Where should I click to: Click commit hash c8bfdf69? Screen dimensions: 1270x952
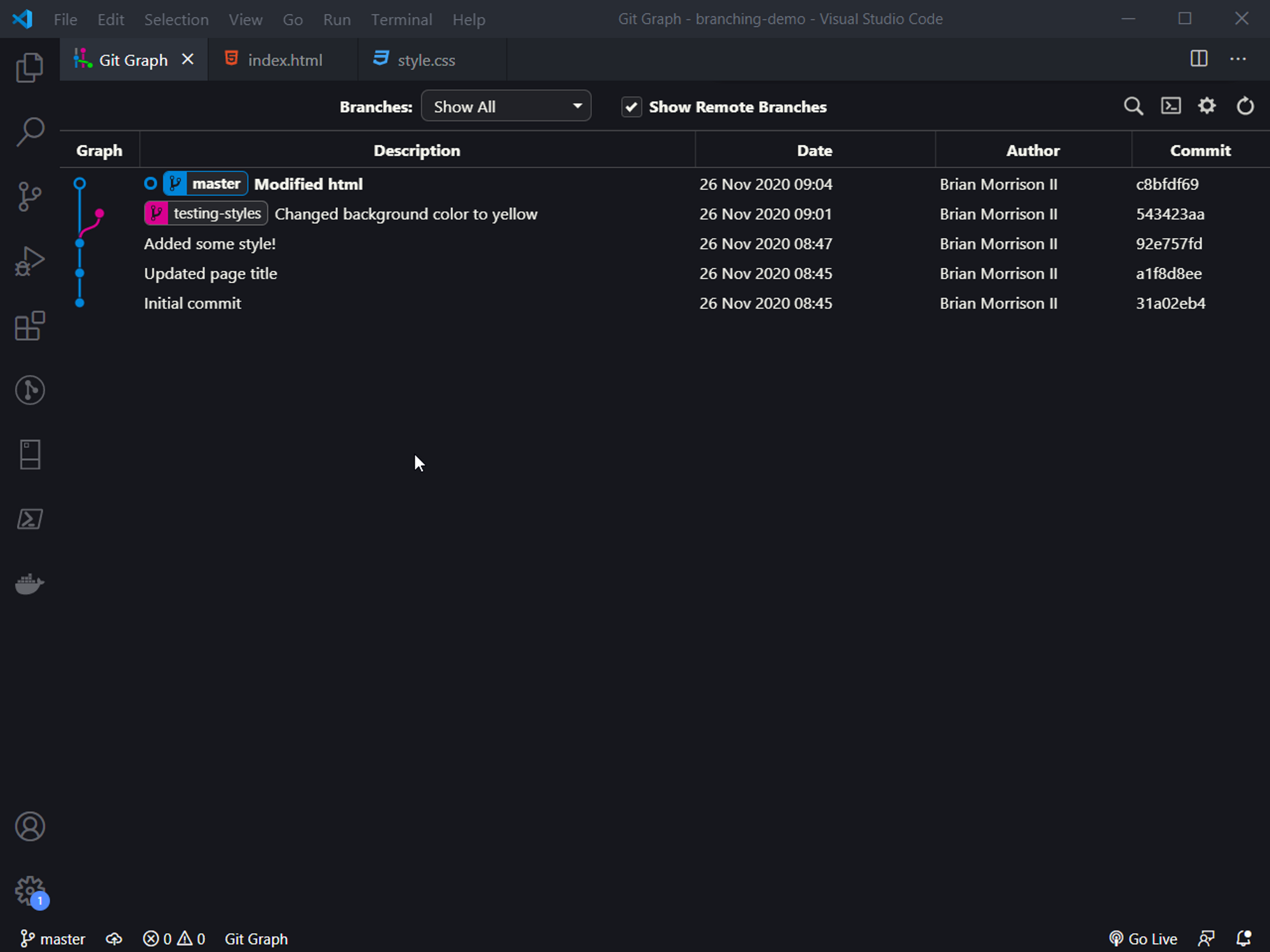click(1167, 184)
